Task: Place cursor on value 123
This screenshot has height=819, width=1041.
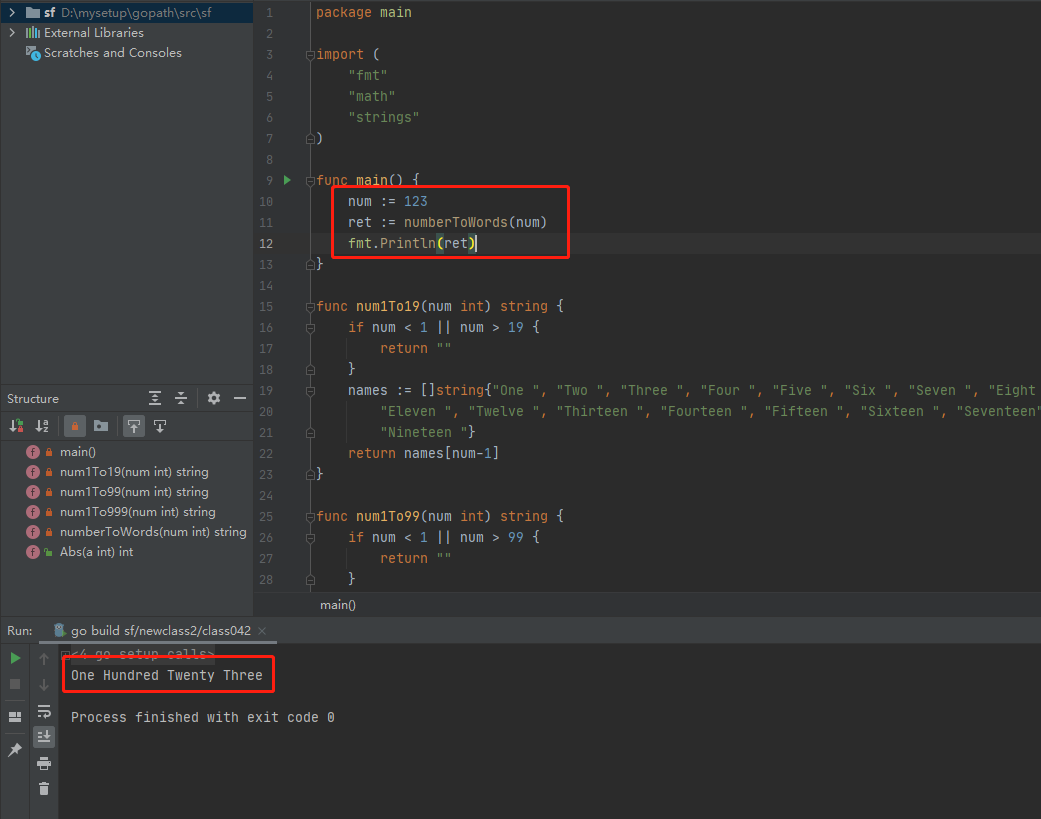Action: pos(416,201)
